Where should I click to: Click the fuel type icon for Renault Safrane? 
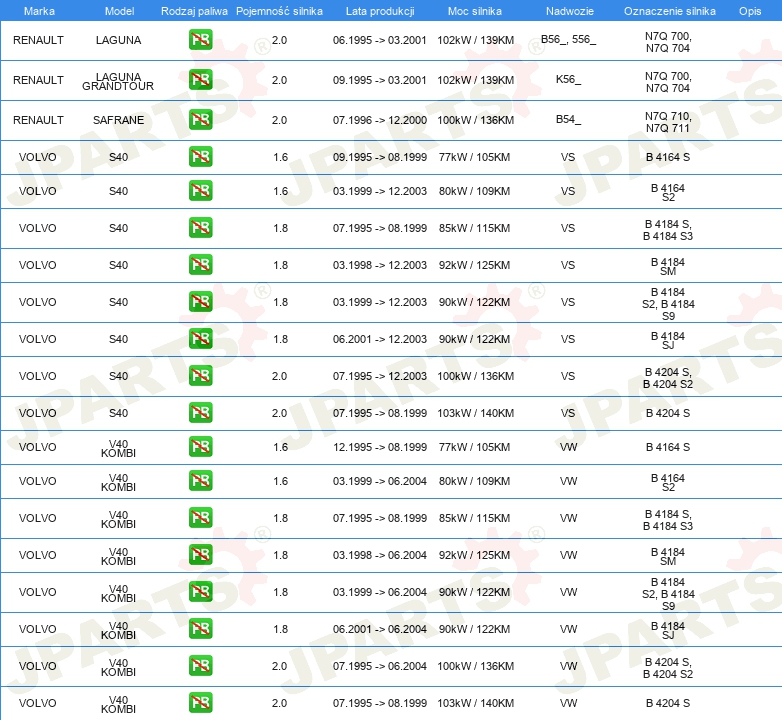click(200, 120)
